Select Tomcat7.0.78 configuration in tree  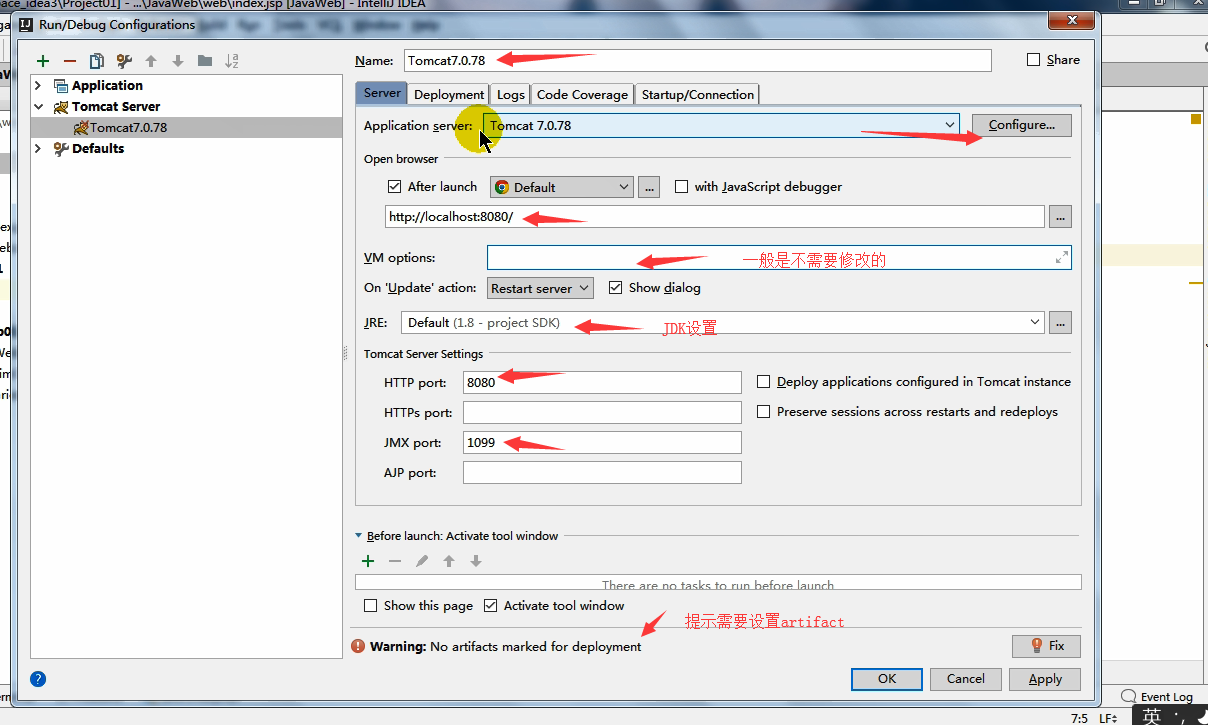tap(186, 128)
